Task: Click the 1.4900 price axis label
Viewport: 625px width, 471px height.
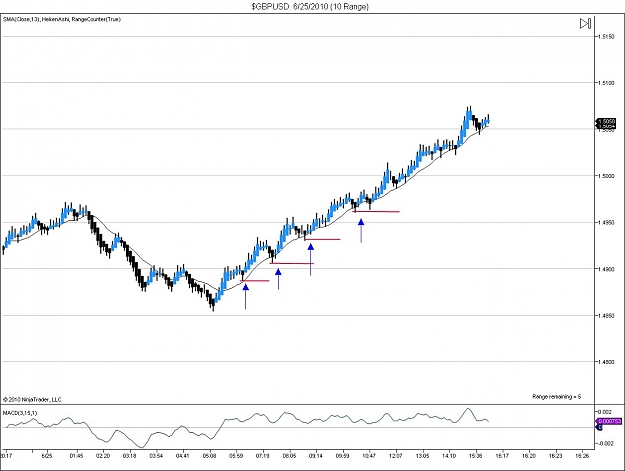Action: 606,269
